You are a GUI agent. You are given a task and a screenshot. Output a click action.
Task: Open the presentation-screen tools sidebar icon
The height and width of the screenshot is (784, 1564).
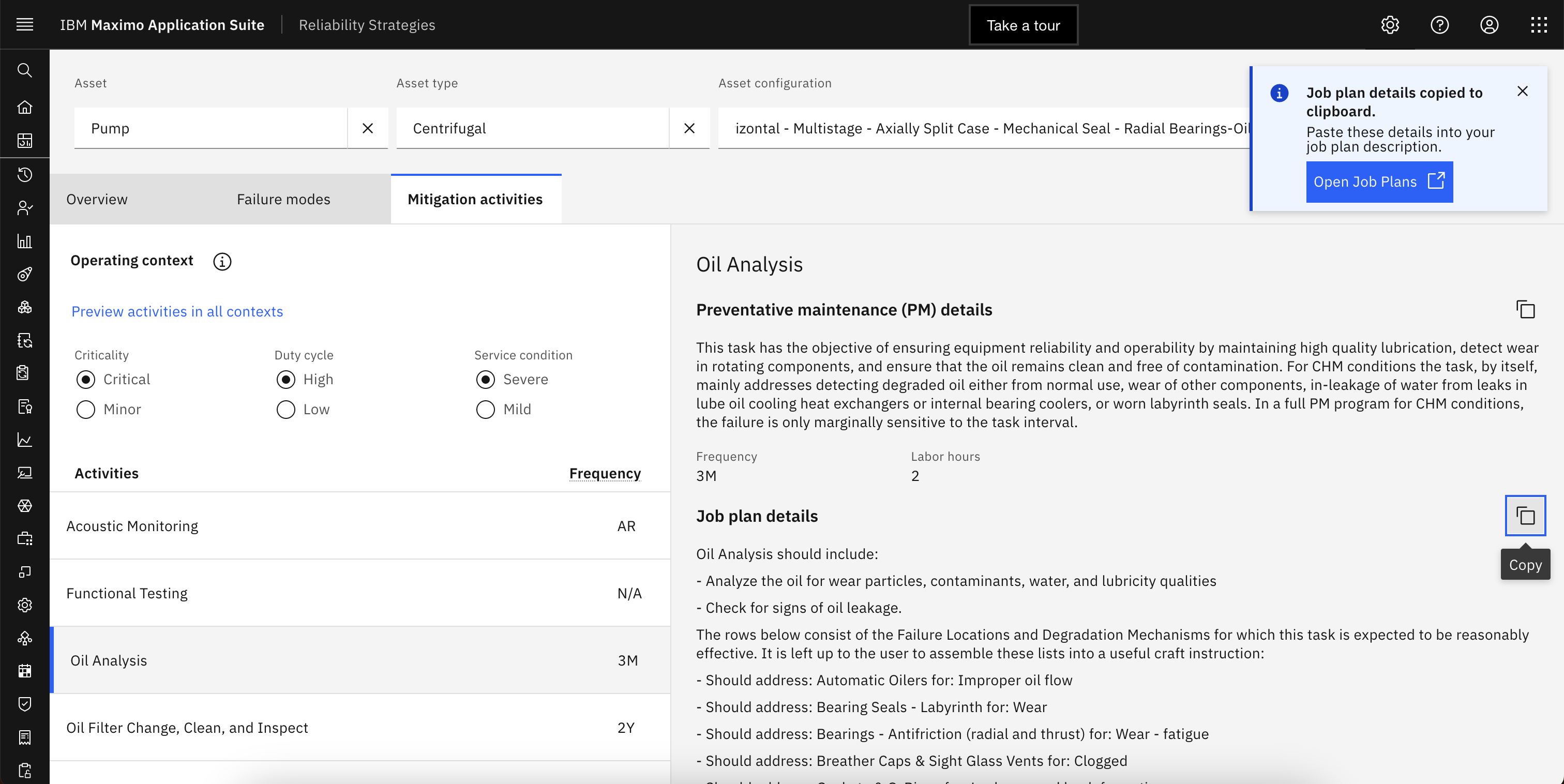click(24, 473)
